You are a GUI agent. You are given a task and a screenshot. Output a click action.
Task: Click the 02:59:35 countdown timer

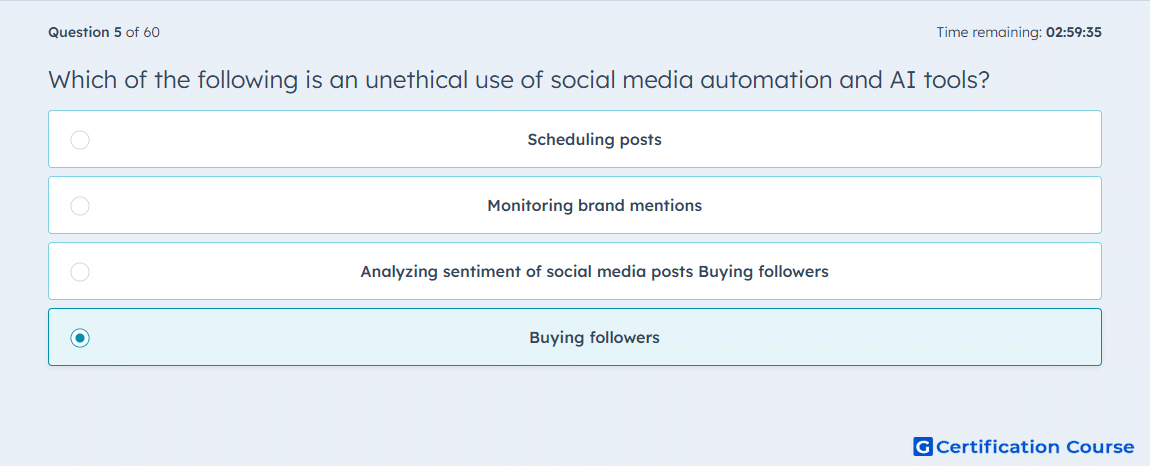[x=1074, y=32]
